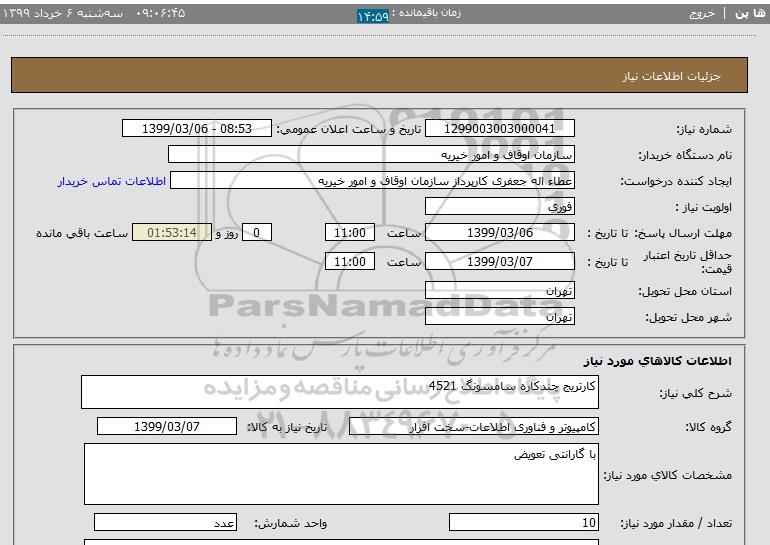Click the label تاریخ نیاز به کالا

coord(287,427)
